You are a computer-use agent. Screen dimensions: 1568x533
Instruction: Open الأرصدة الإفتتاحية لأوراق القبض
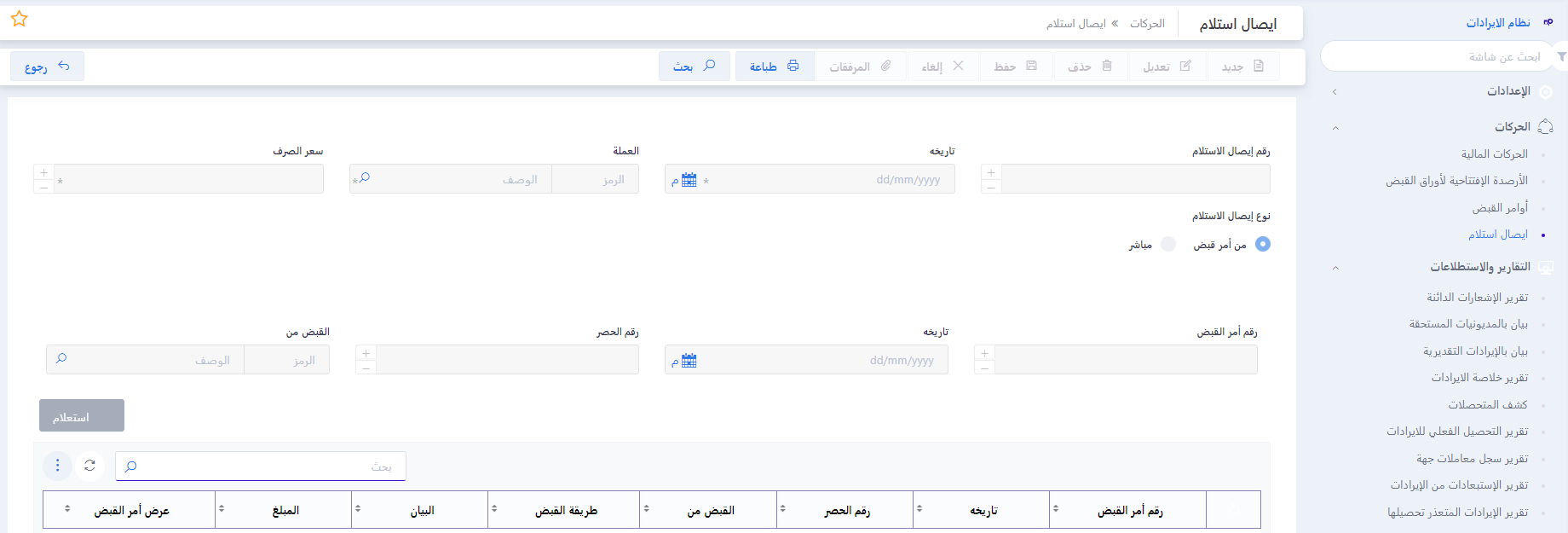click(x=1456, y=181)
